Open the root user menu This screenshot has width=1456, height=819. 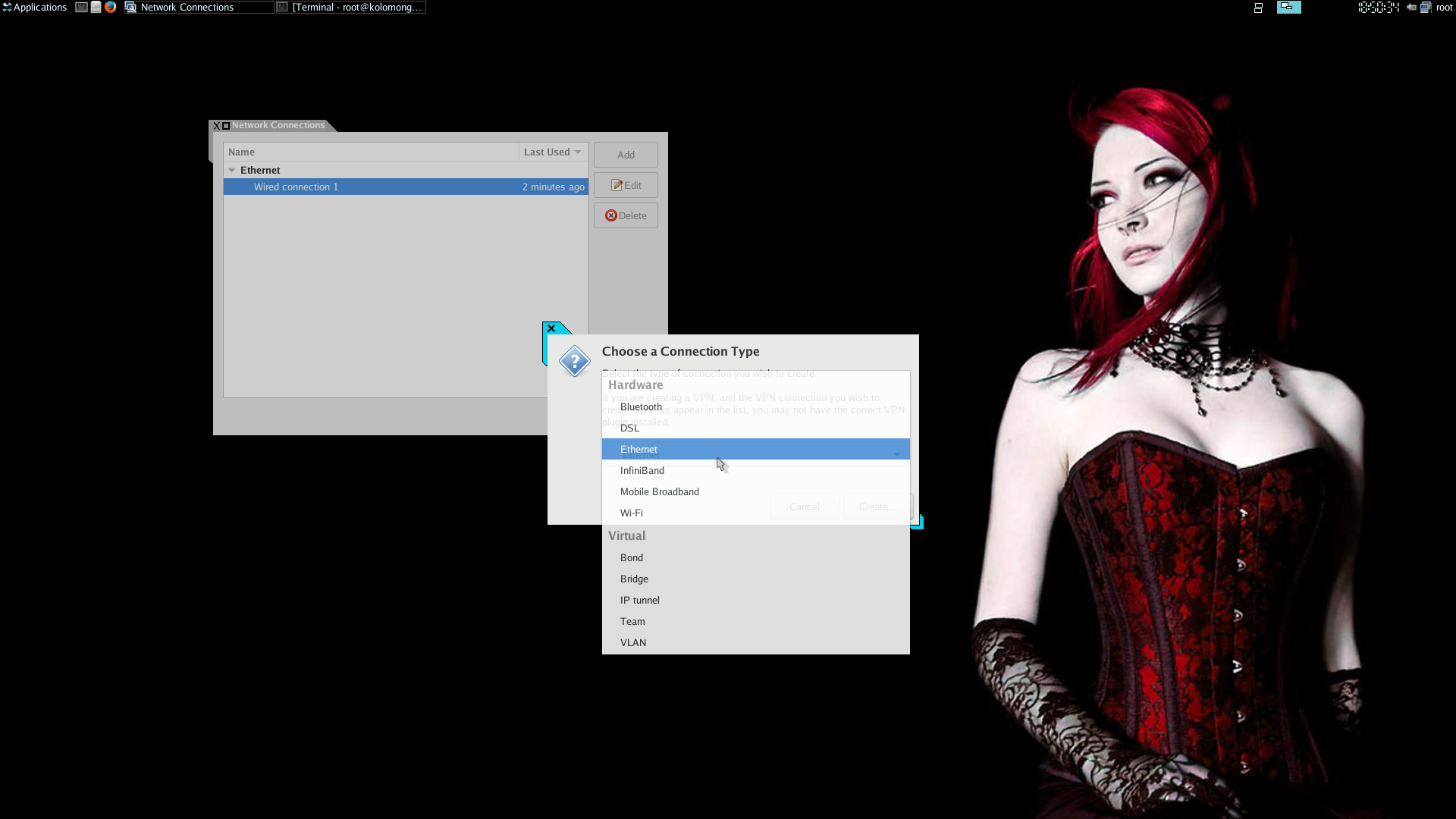1444,7
